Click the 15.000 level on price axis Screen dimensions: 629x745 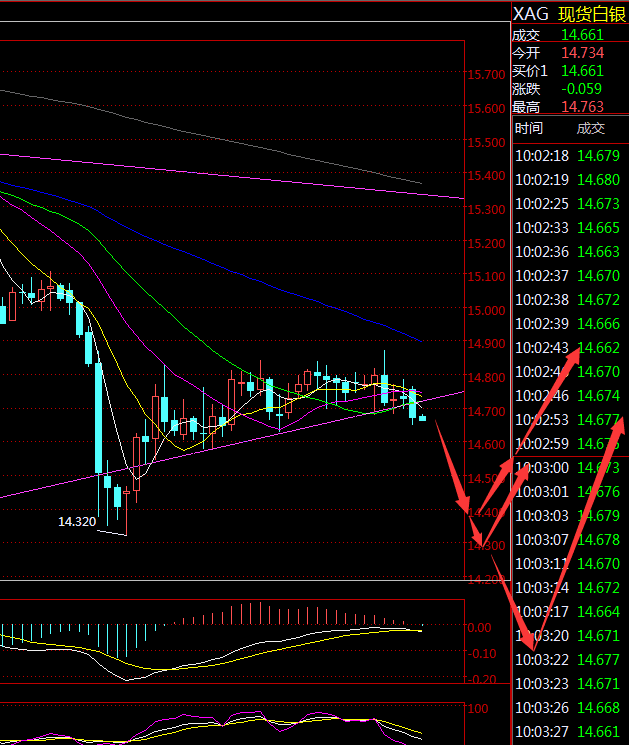[x=485, y=310]
